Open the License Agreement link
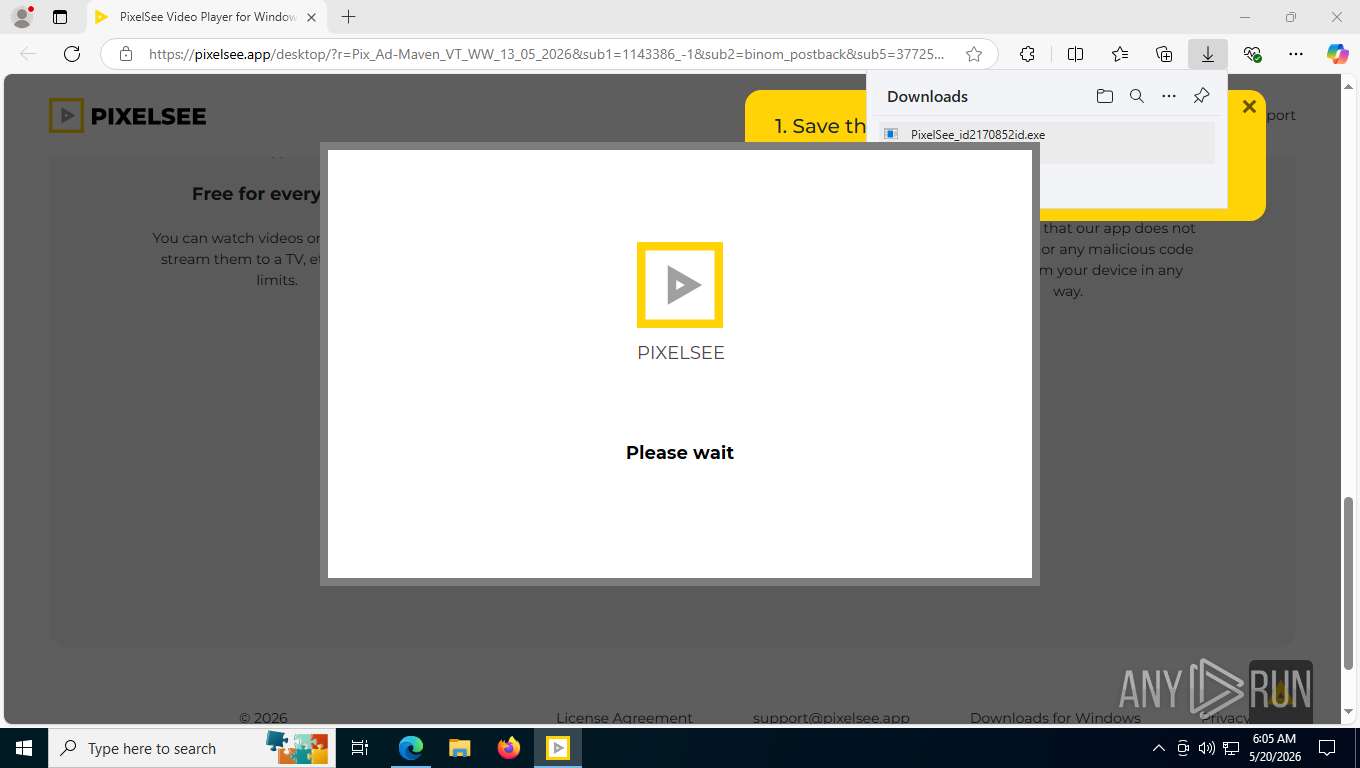Screen dimensions: 1360x768 [x=624, y=717]
